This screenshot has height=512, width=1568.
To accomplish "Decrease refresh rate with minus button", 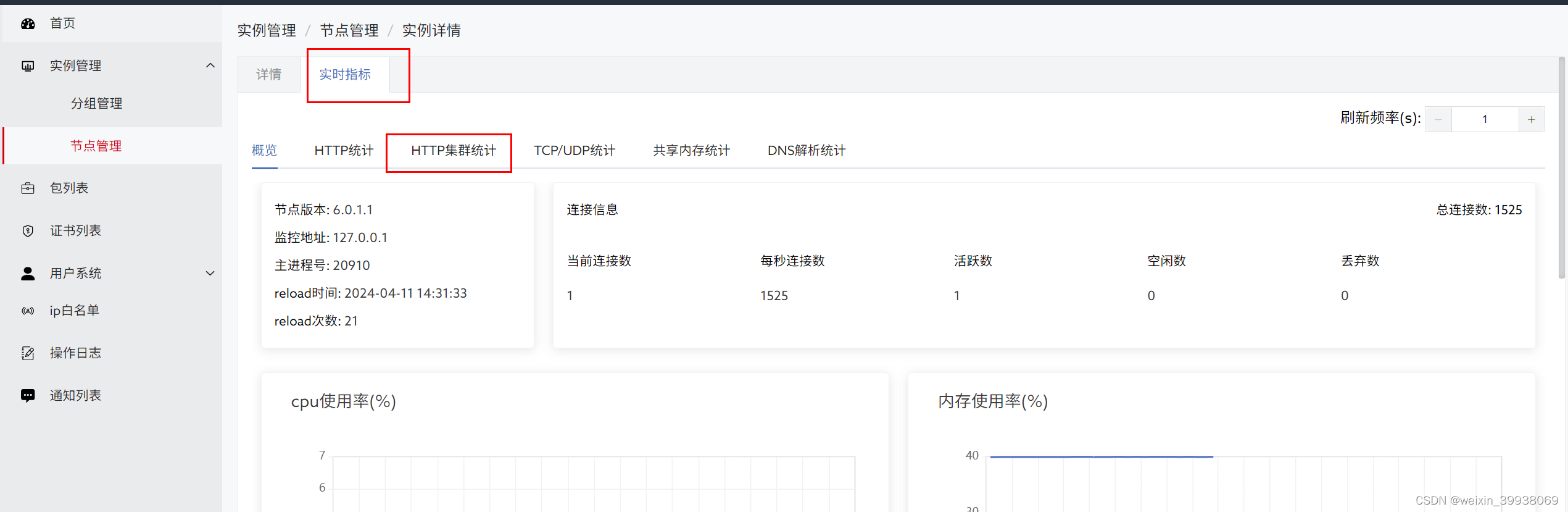I will coord(1438,120).
